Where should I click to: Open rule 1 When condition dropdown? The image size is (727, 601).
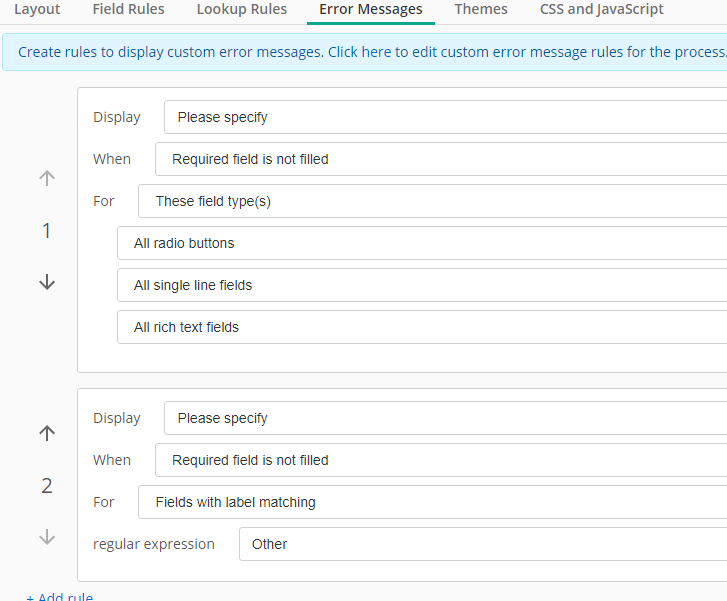pyautogui.click(x=441, y=159)
